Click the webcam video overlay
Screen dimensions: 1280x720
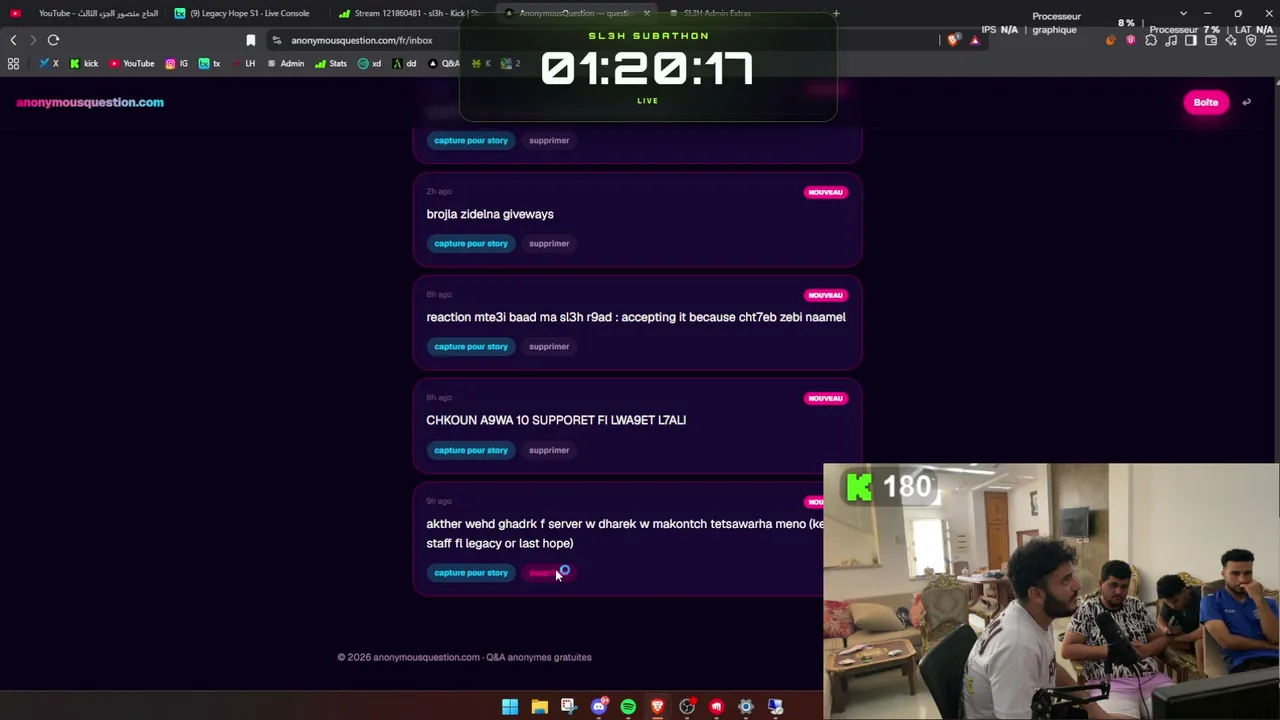coord(1051,591)
